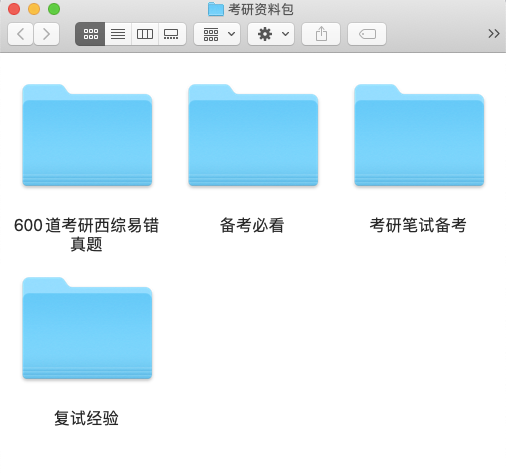Click the Edit Tags button
The image size is (506, 473).
[367, 34]
